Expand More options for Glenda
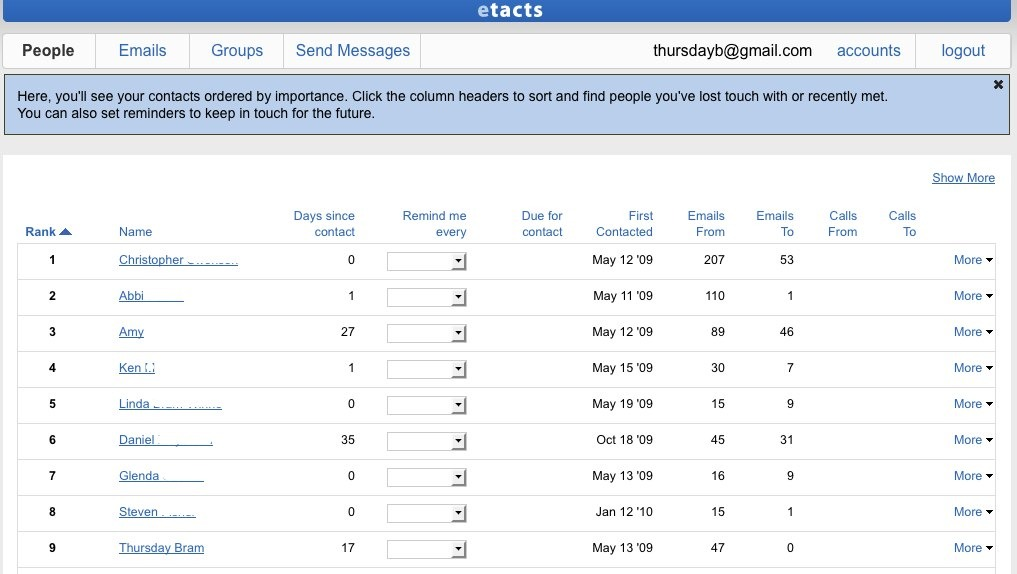The image size is (1017, 574). [972, 476]
